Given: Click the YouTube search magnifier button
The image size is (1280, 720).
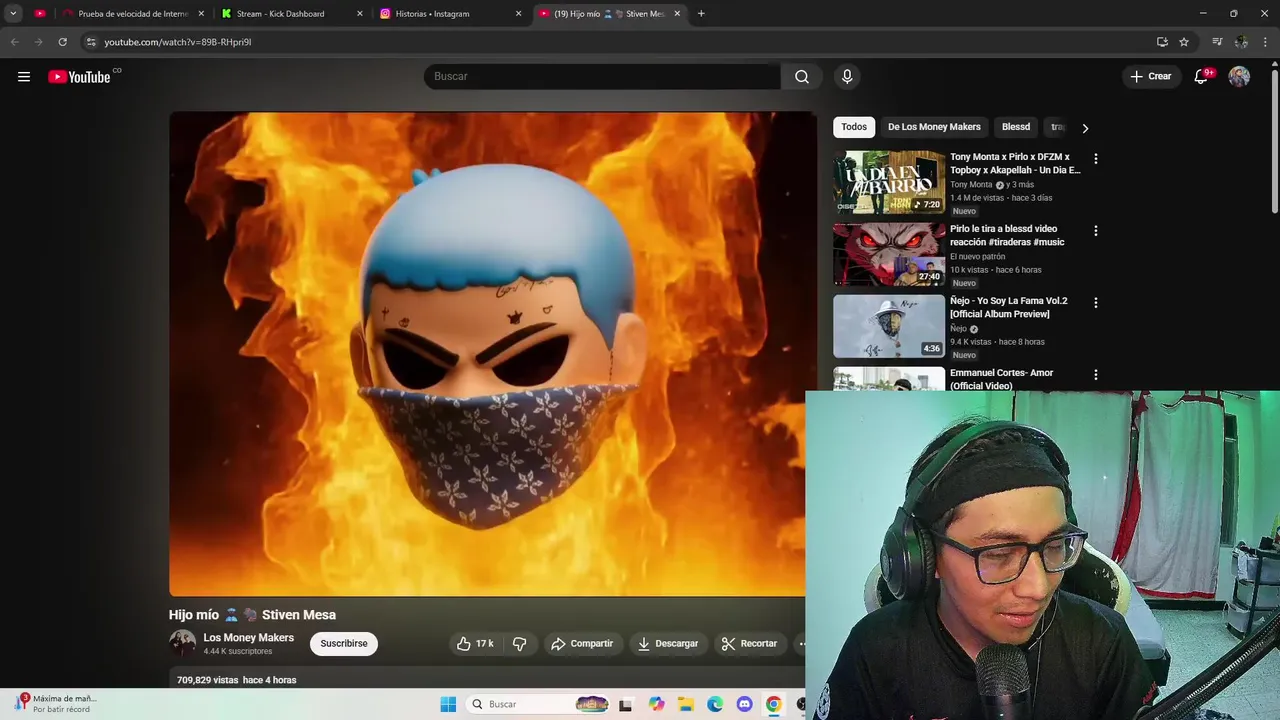Looking at the screenshot, I should [x=802, y=77].
